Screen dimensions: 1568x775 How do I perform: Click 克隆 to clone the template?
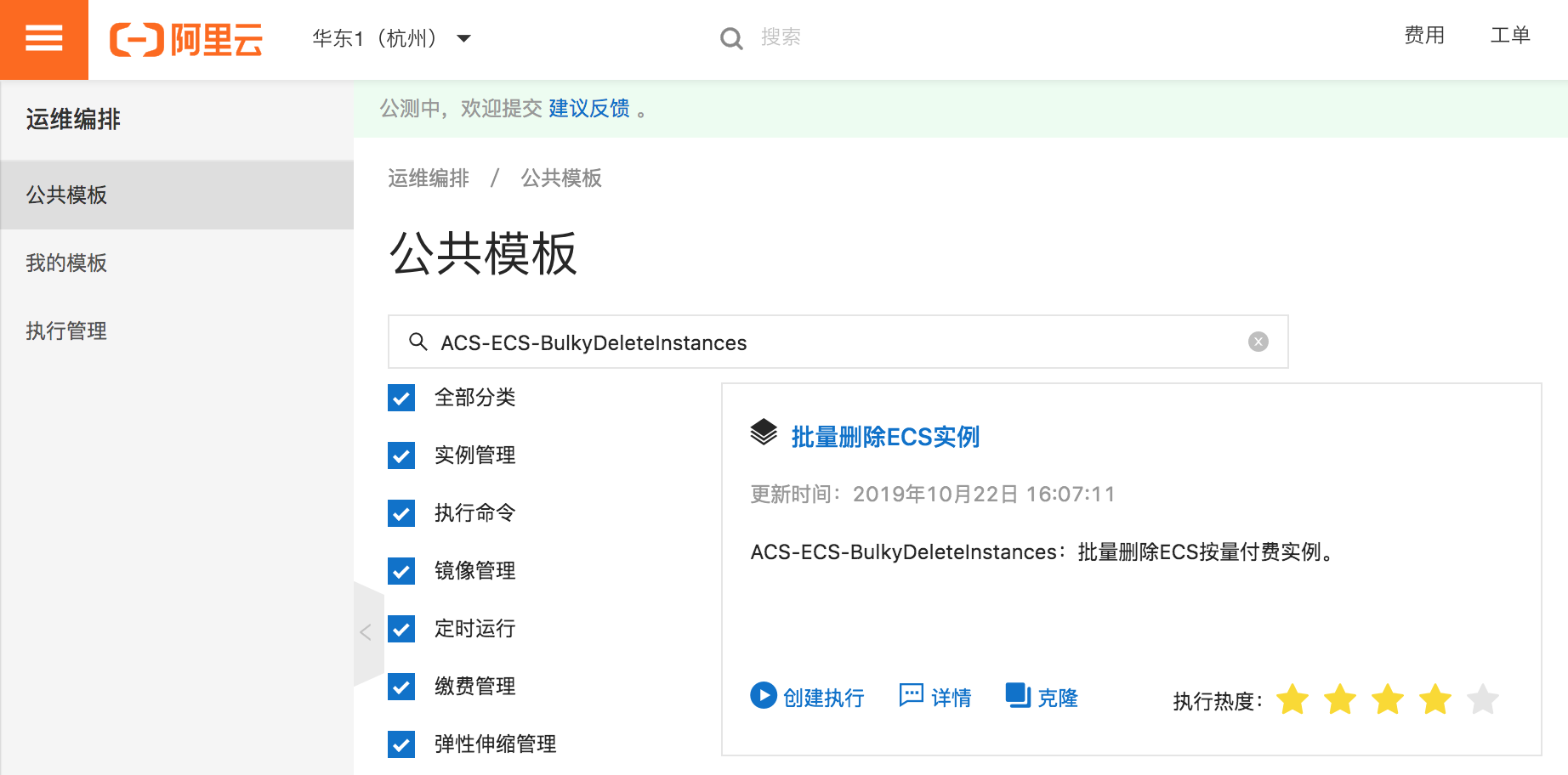pyautogui.click(x=1042, y=697)
